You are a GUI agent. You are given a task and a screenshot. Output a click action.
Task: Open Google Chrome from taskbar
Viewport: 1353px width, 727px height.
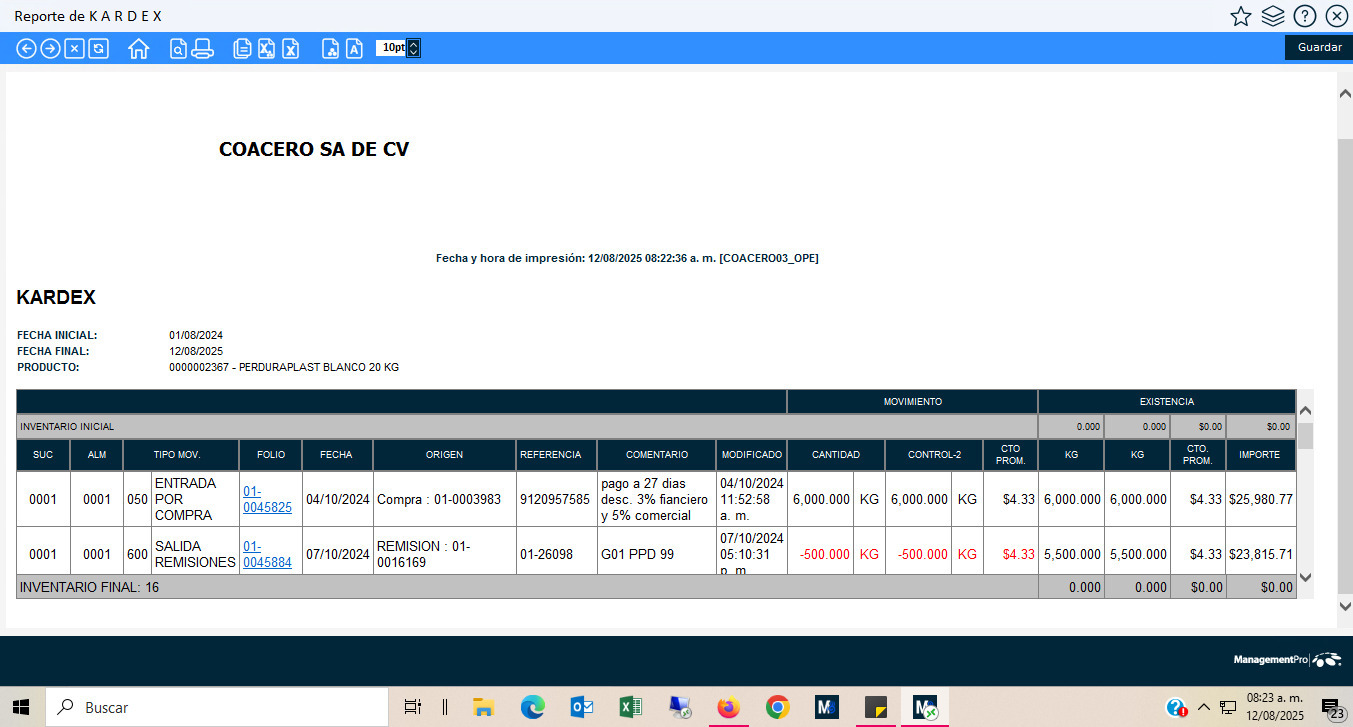(x=777, y=707)
